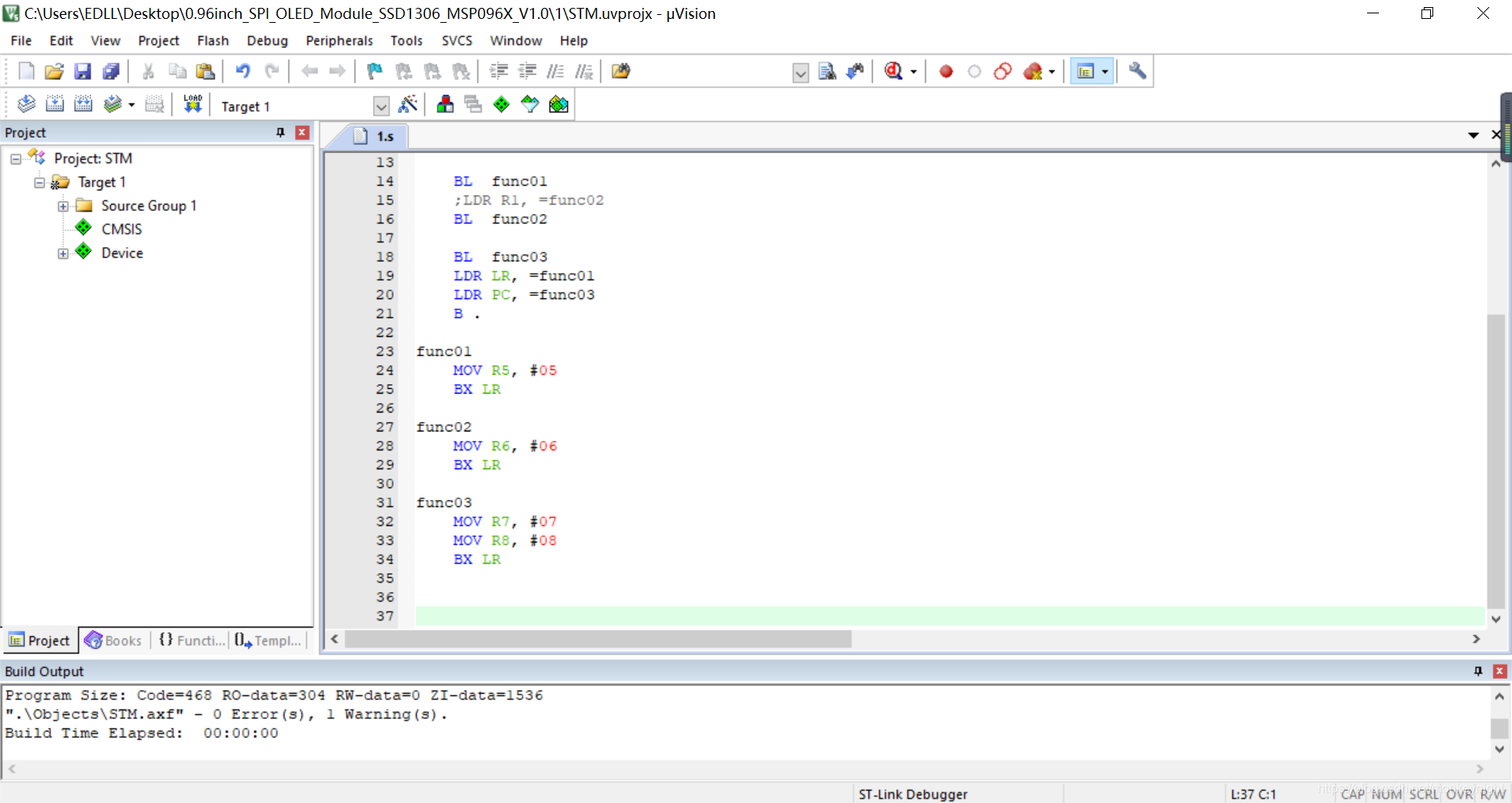The height and width of the screenshot is (803, 1512).
Task: Unindent selected lines via toolbar icon
Action: [527, 72]
